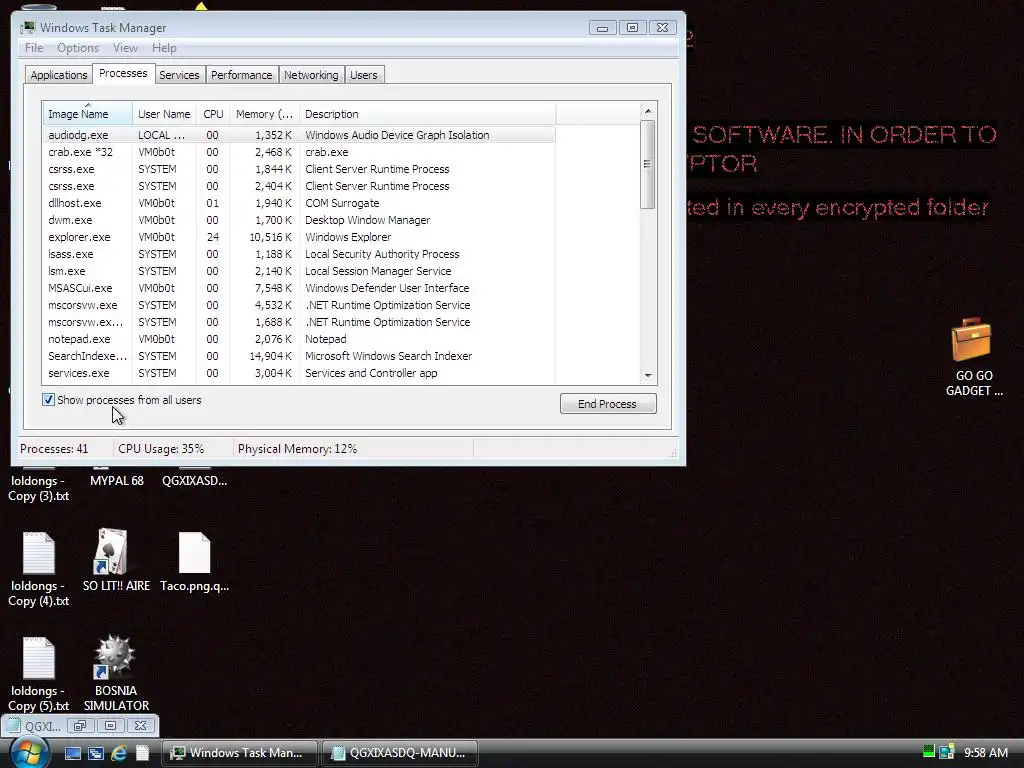Open the Windows Start orb
The width and height of the screenshot is (1024, 768).
click(x=29, y=752)
